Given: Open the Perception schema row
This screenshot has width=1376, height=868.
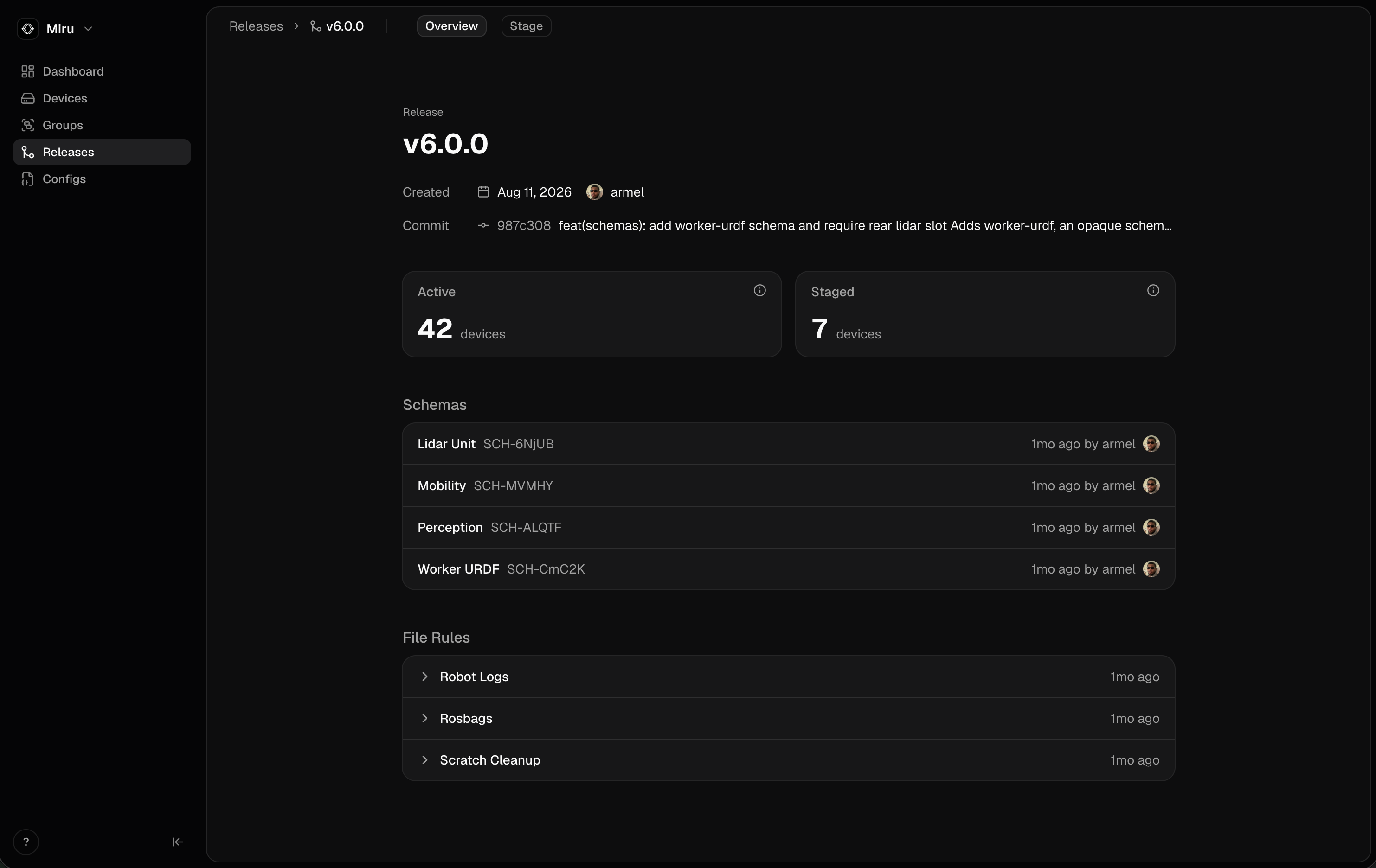Looking at the screenshot, I should tap(788, 527).
